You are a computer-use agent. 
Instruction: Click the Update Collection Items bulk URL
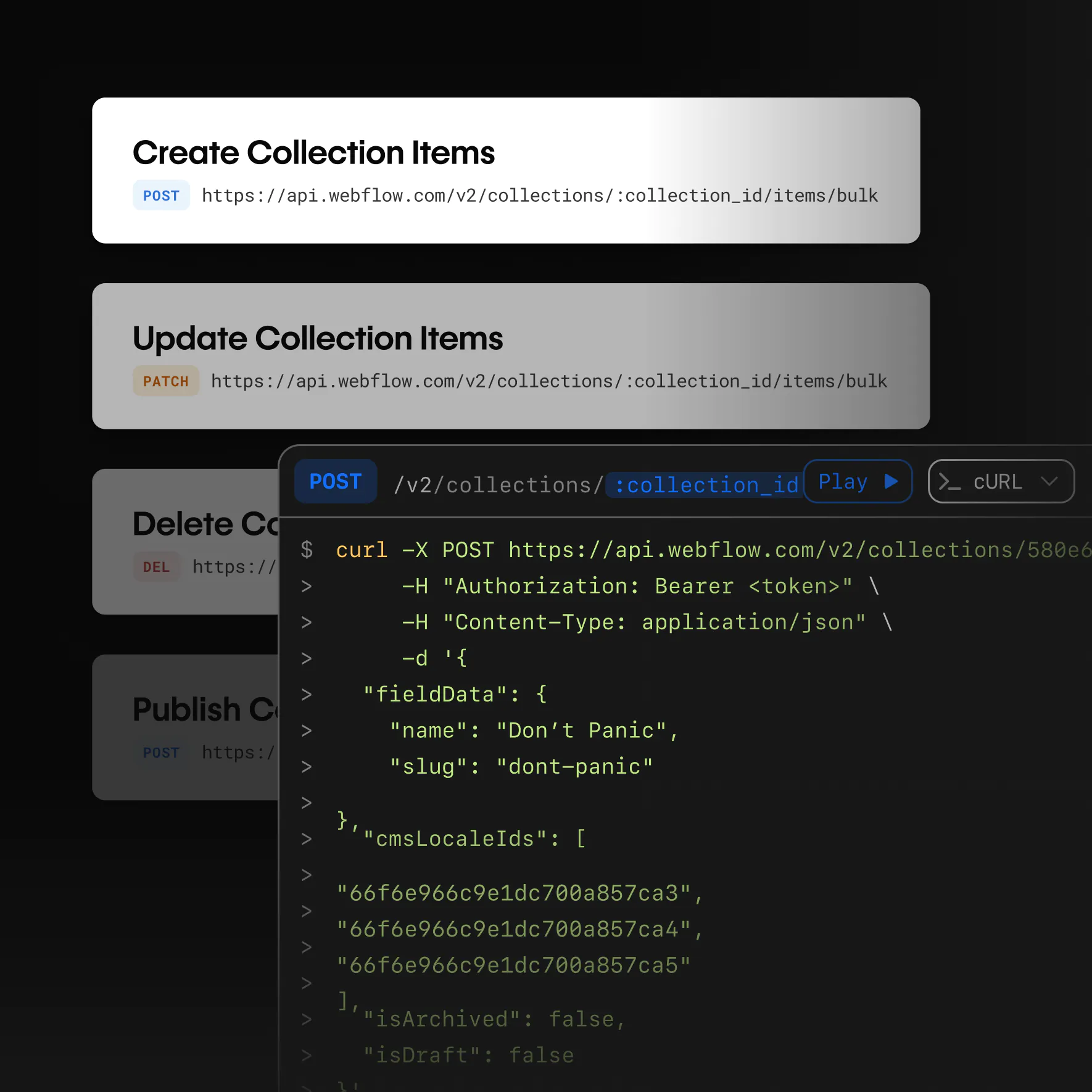[548, 381]
